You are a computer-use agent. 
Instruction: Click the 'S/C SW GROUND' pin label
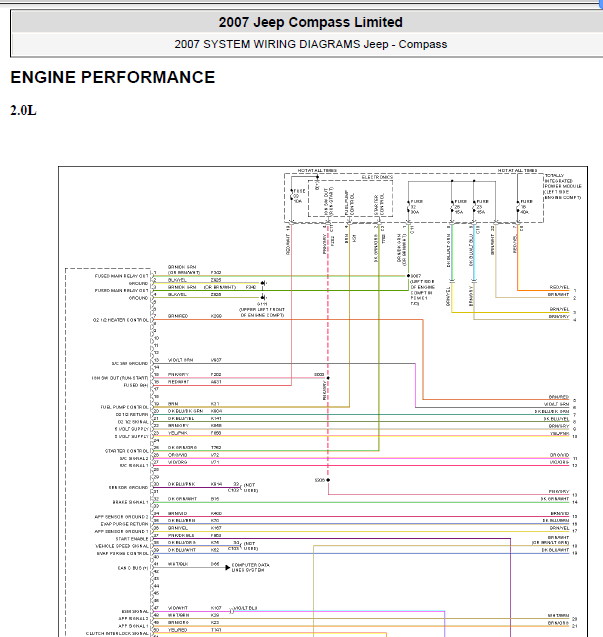(130, 364)
